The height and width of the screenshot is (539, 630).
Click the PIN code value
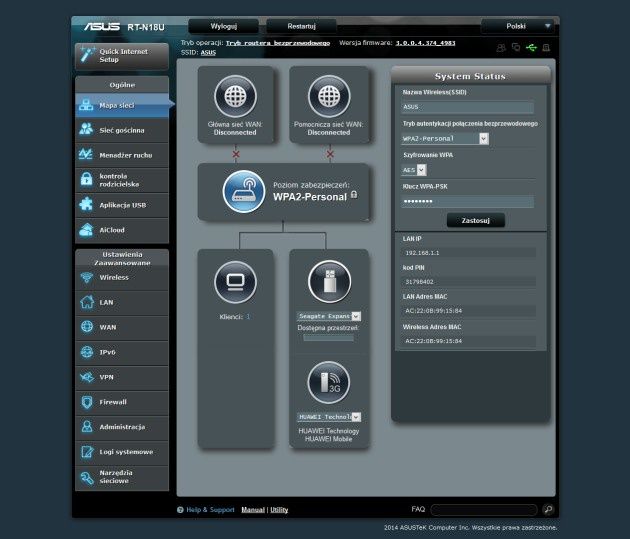(419, 282)
